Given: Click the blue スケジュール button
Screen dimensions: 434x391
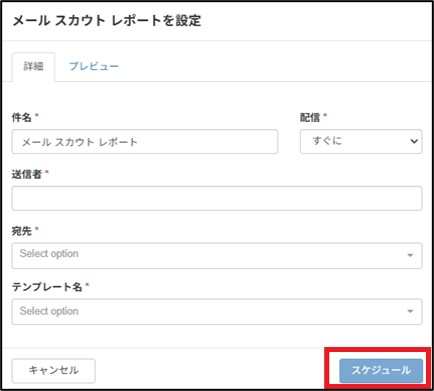Looking at the screenshot, I should (381, 370).
